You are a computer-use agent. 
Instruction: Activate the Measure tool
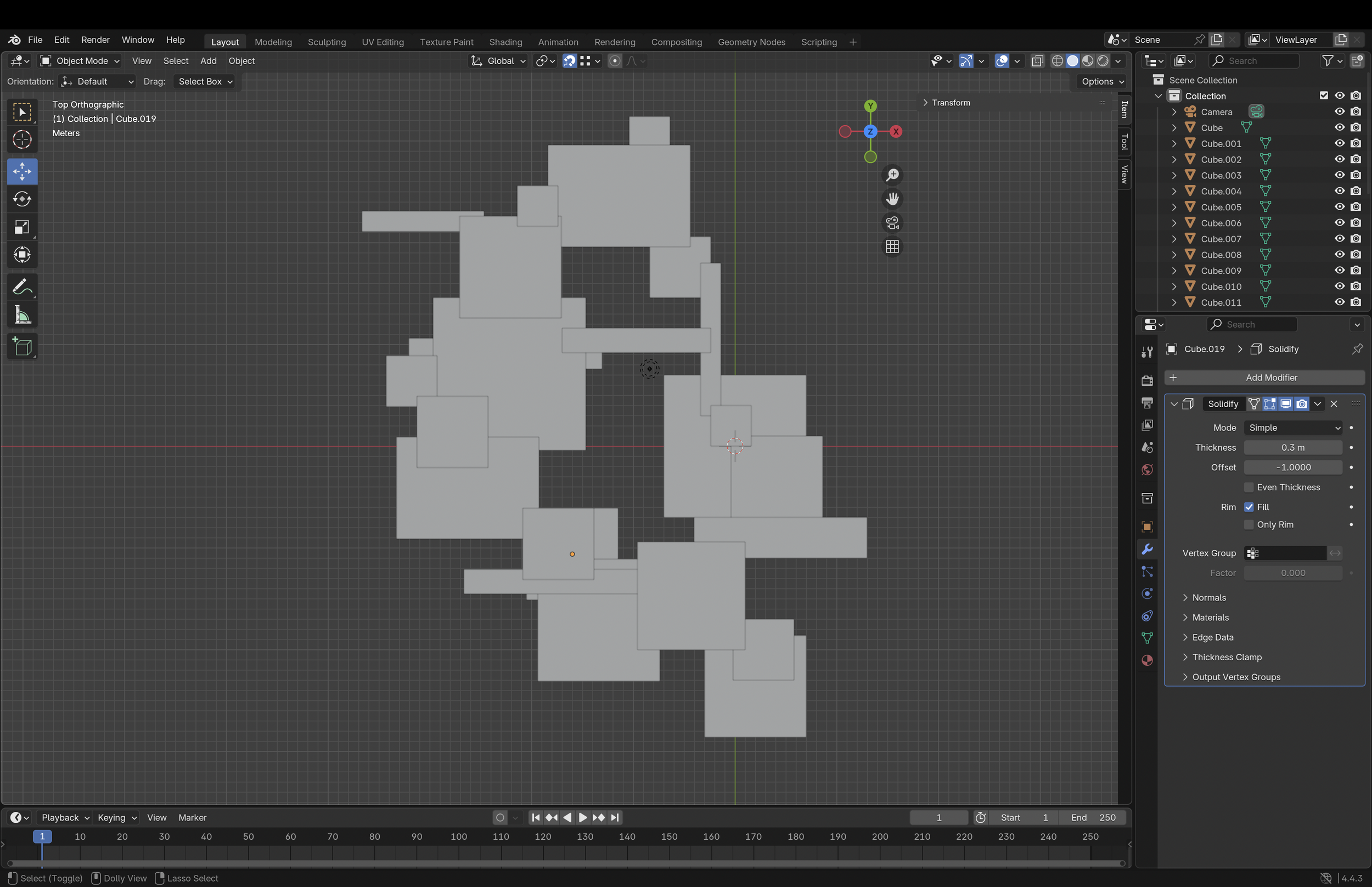click(x=22, y=315)
